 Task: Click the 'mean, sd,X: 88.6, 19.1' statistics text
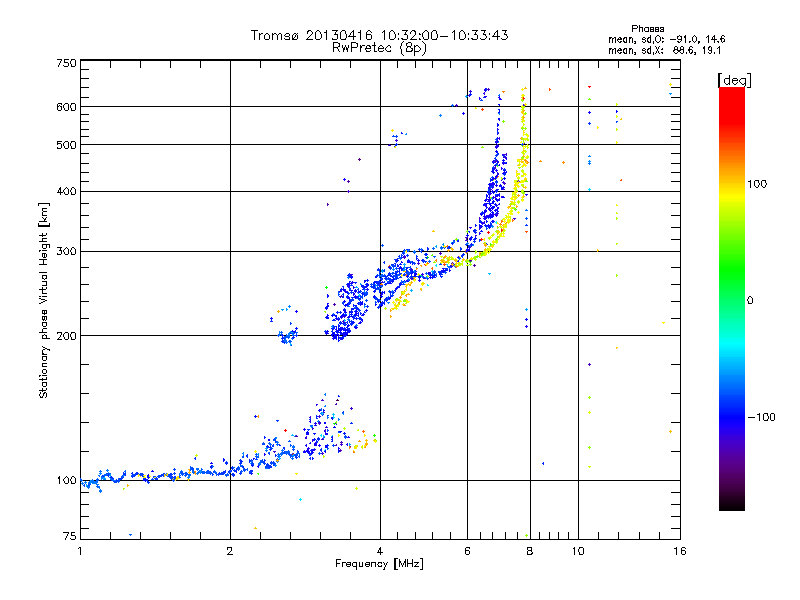(x=664, y=50)
